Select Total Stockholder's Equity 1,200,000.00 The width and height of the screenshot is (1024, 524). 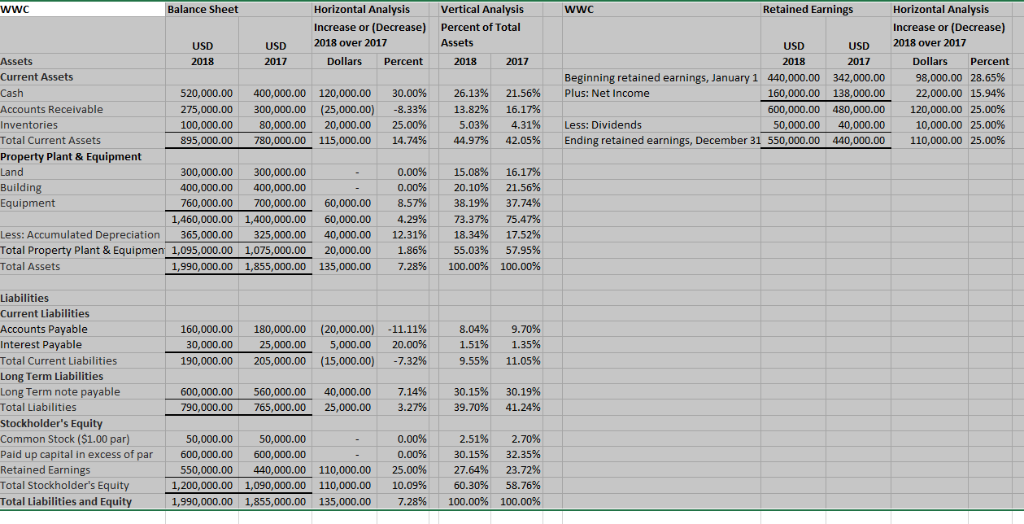click(202, 486)
